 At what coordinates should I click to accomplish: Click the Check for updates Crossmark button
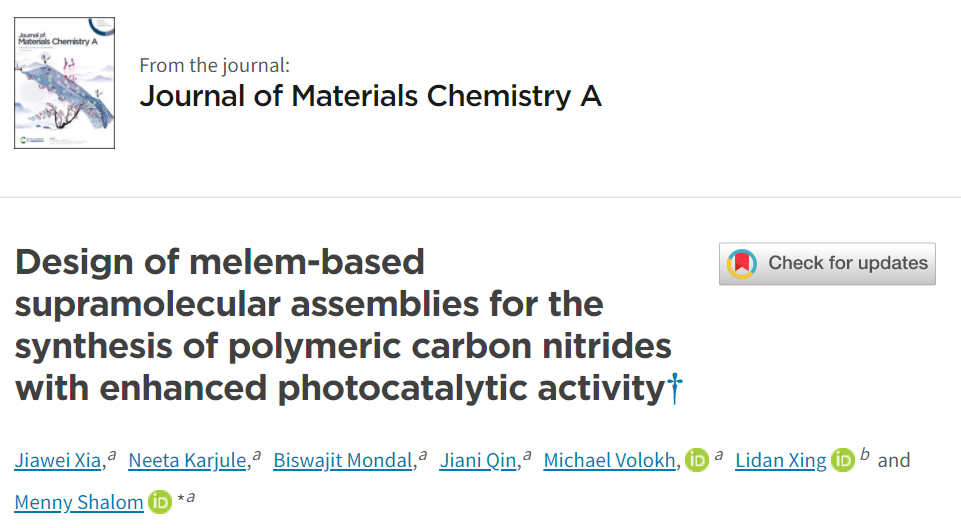[x=827, y=264]
